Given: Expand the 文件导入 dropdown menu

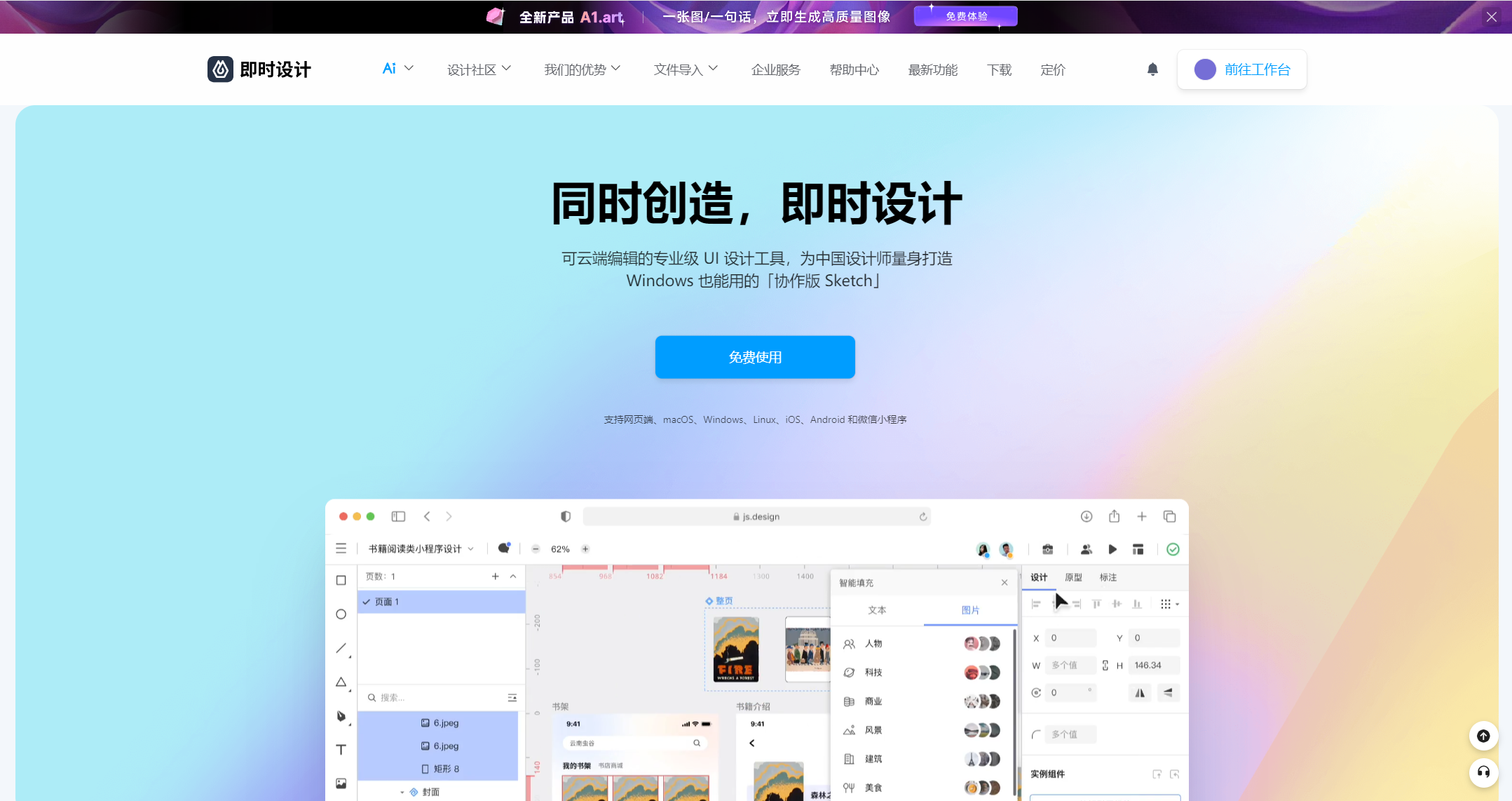Looking at the screenshot, I should [686, 69].
